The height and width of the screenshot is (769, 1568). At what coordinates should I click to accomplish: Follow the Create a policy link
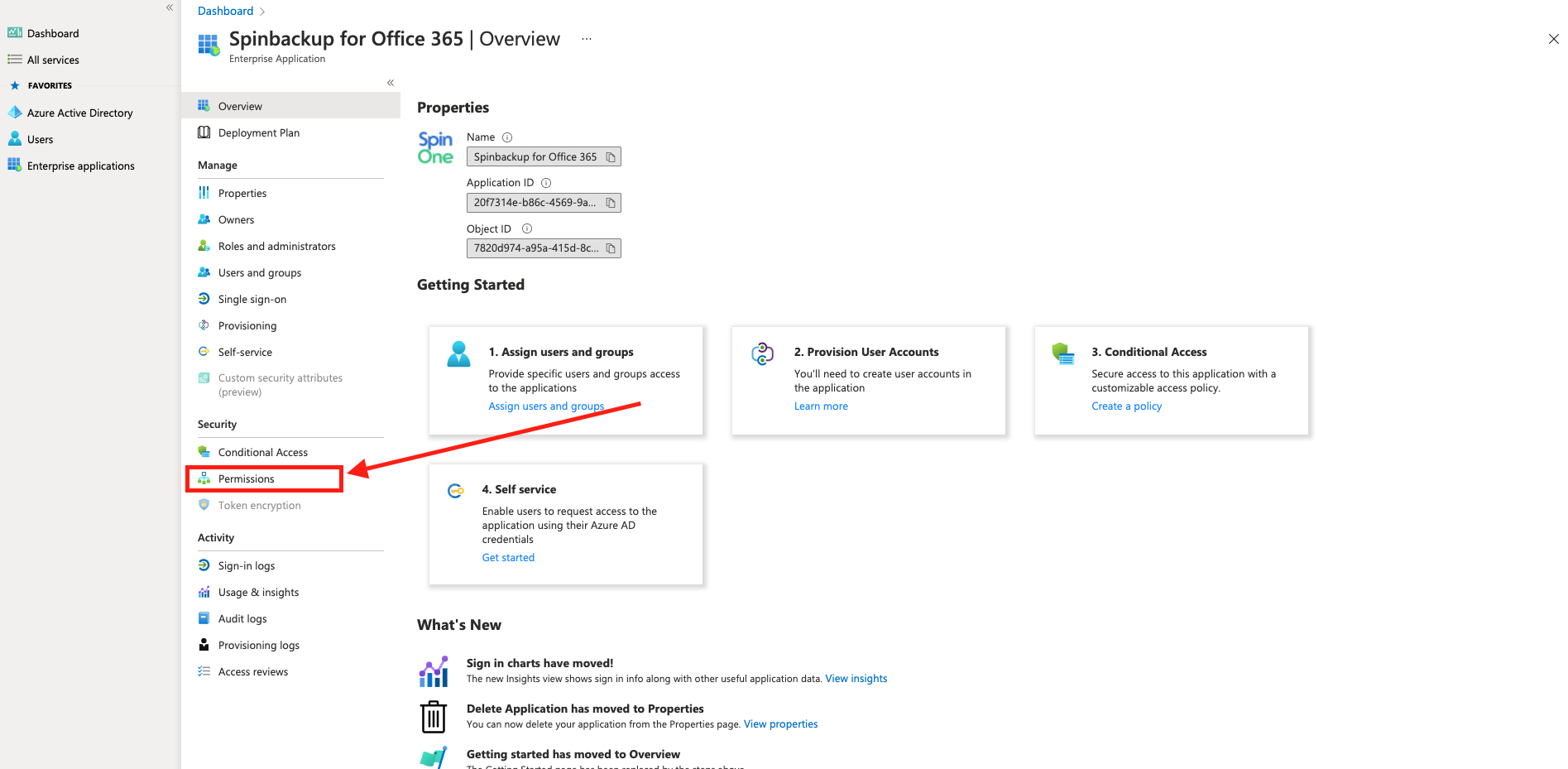1126,406
